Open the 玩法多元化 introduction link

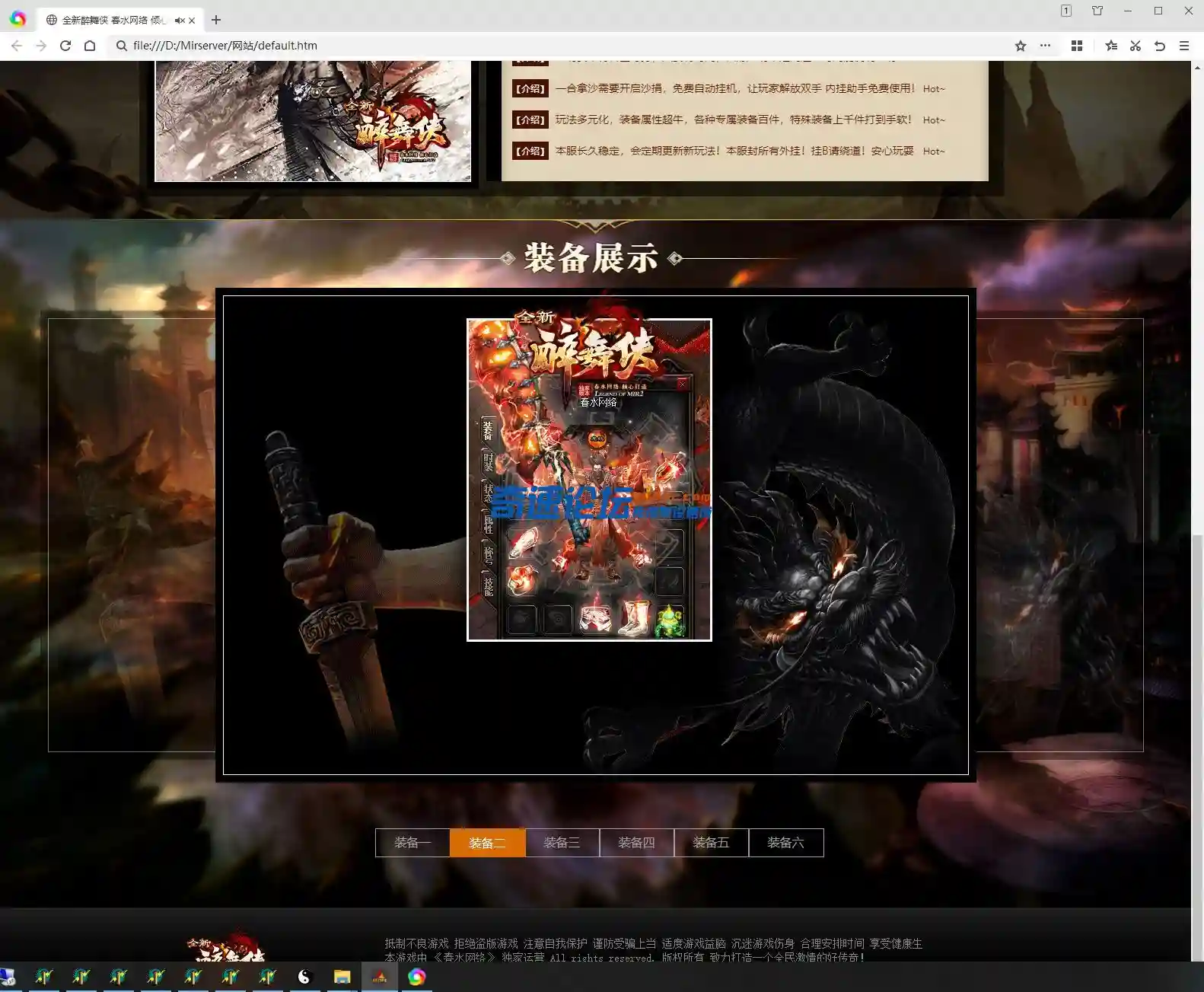tap(734, 120)
